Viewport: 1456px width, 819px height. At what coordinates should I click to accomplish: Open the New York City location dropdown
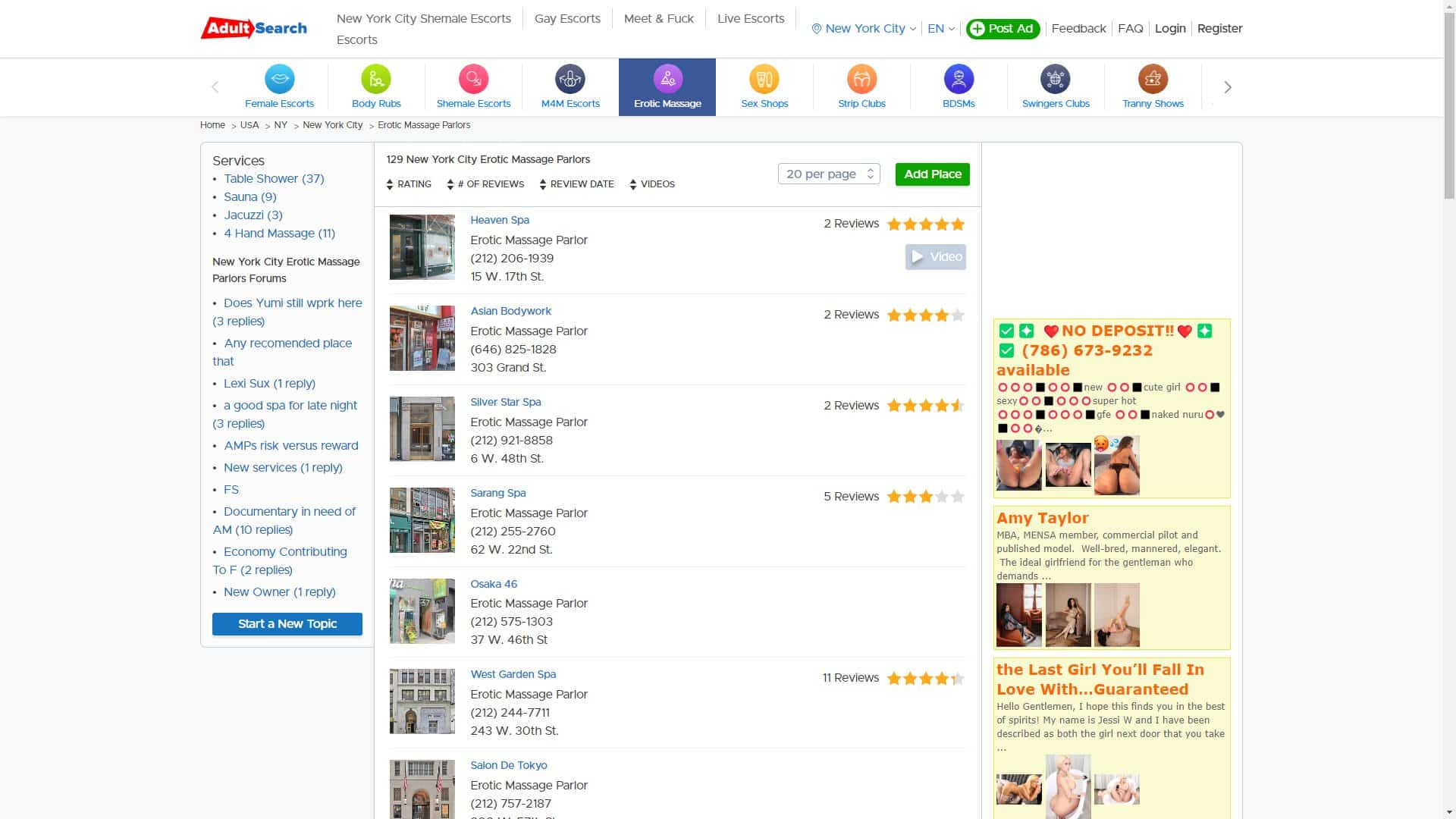click(x=863, y=28)
